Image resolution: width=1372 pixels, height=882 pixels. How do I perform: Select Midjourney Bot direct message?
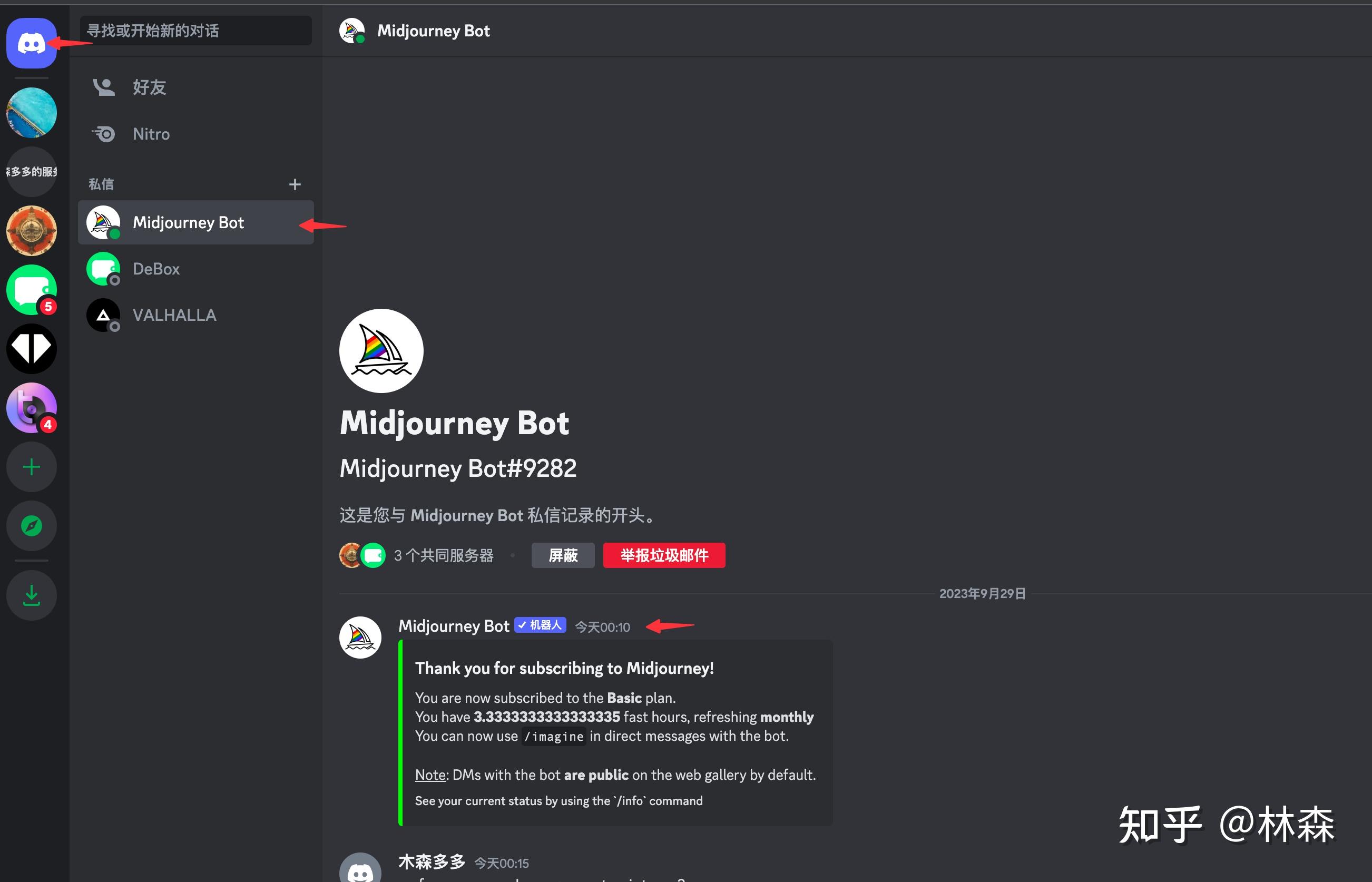tap(196, 222)
